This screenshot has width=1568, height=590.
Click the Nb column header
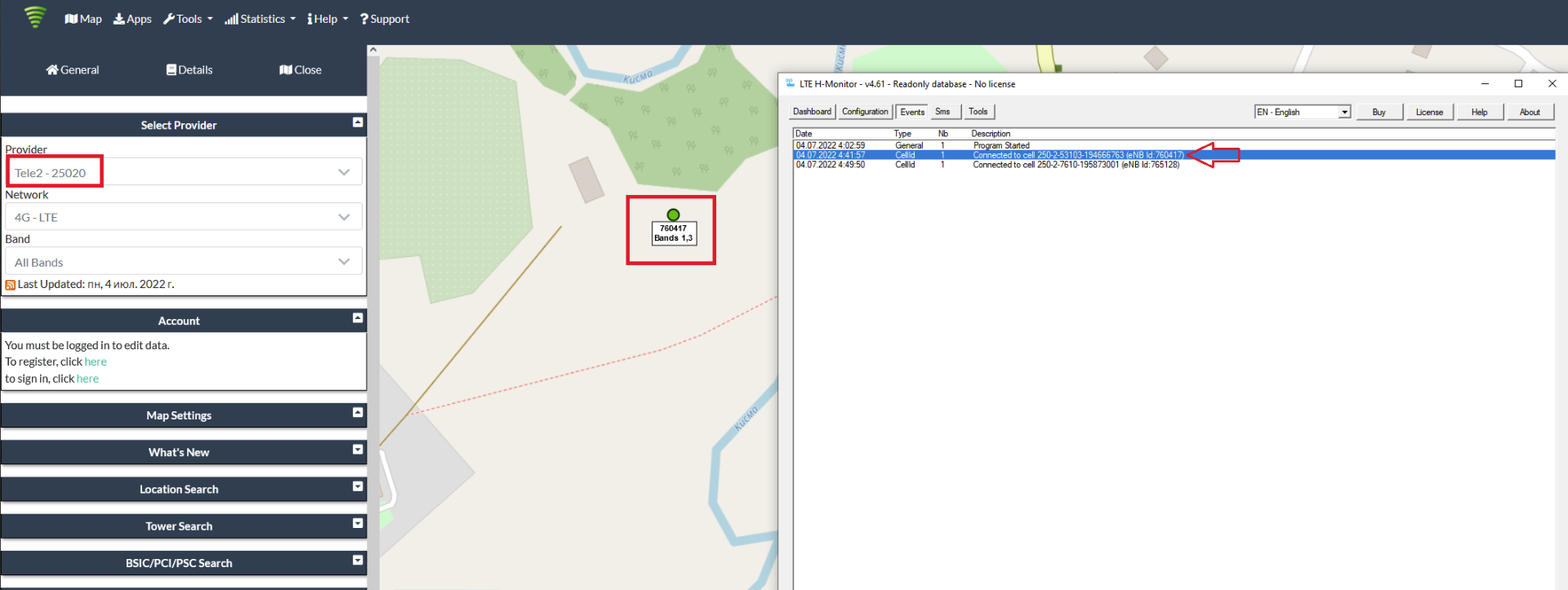pyautogui.click(x=943, y=134)
